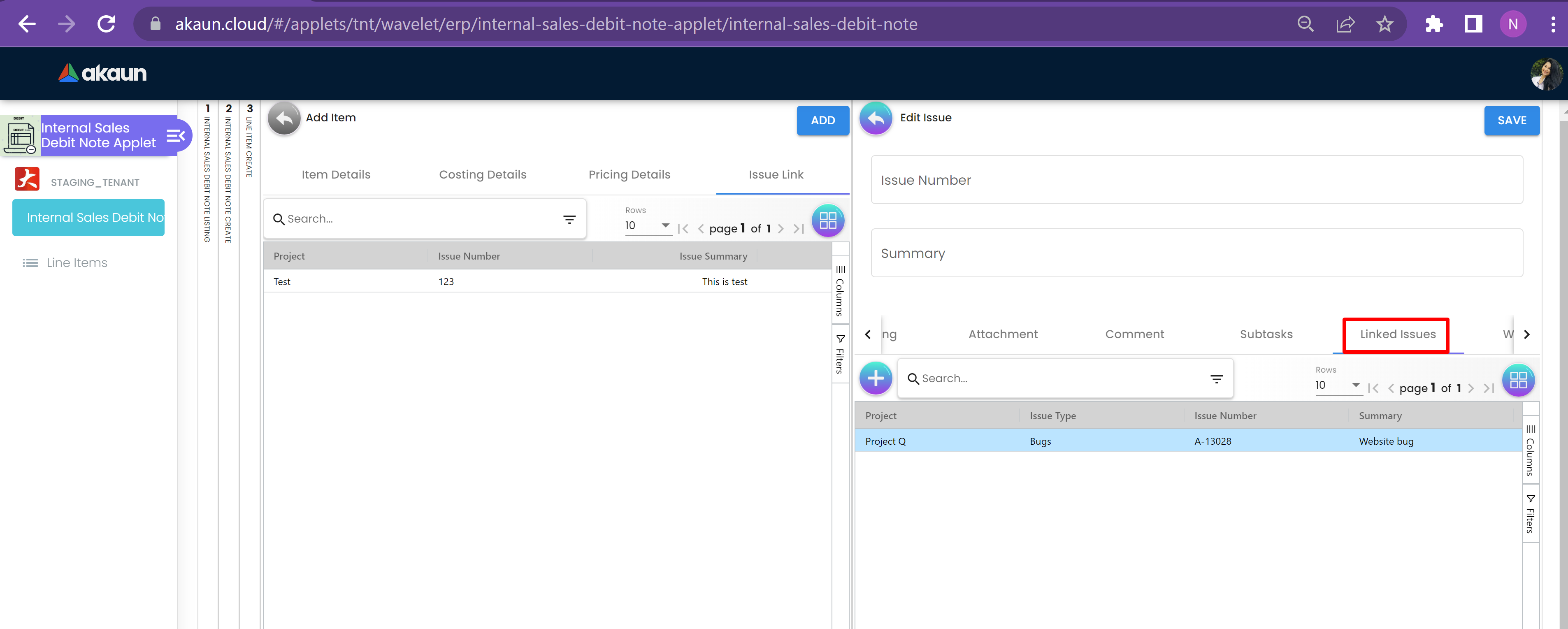The width and height of the screenshot is (1568, 629).
Task: Collapse the applet sidebar menu icon
Action: (x=175, y=136)
